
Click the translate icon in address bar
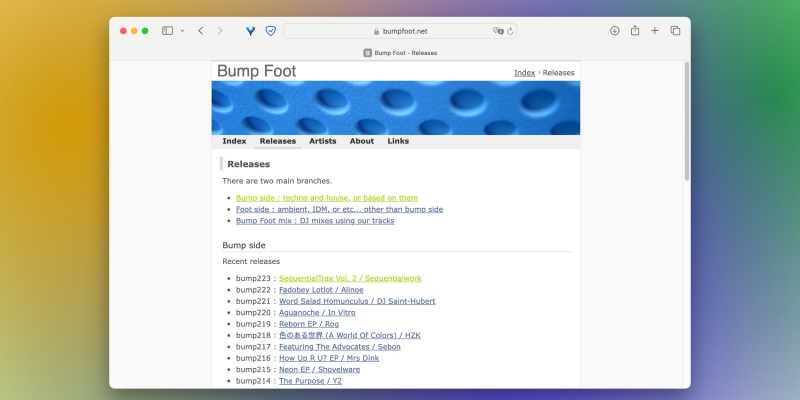tap(497, 31)
